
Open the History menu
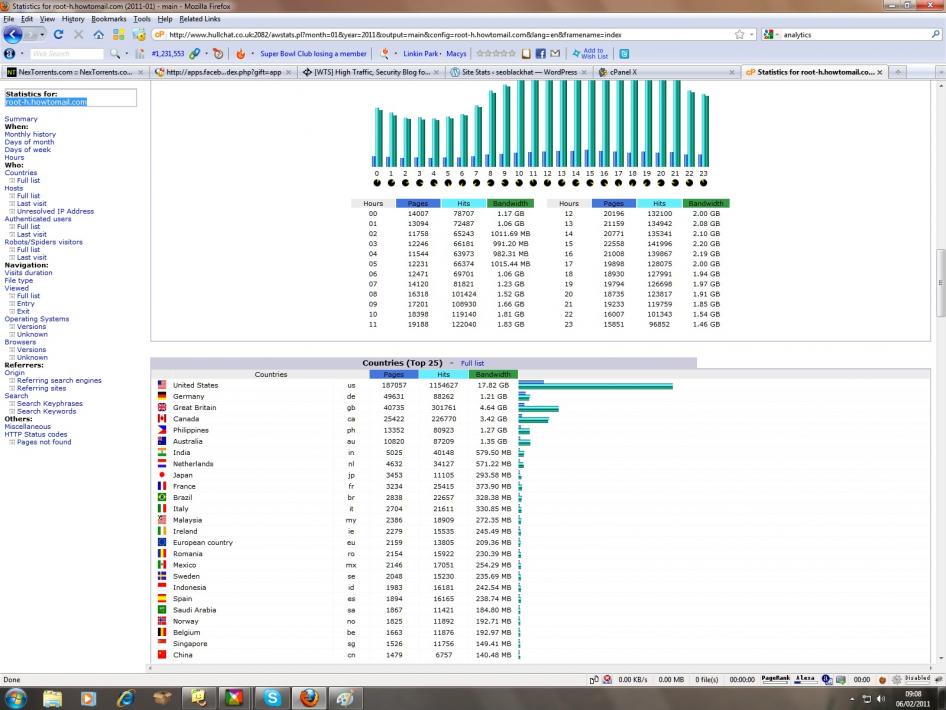click(73, 19)
